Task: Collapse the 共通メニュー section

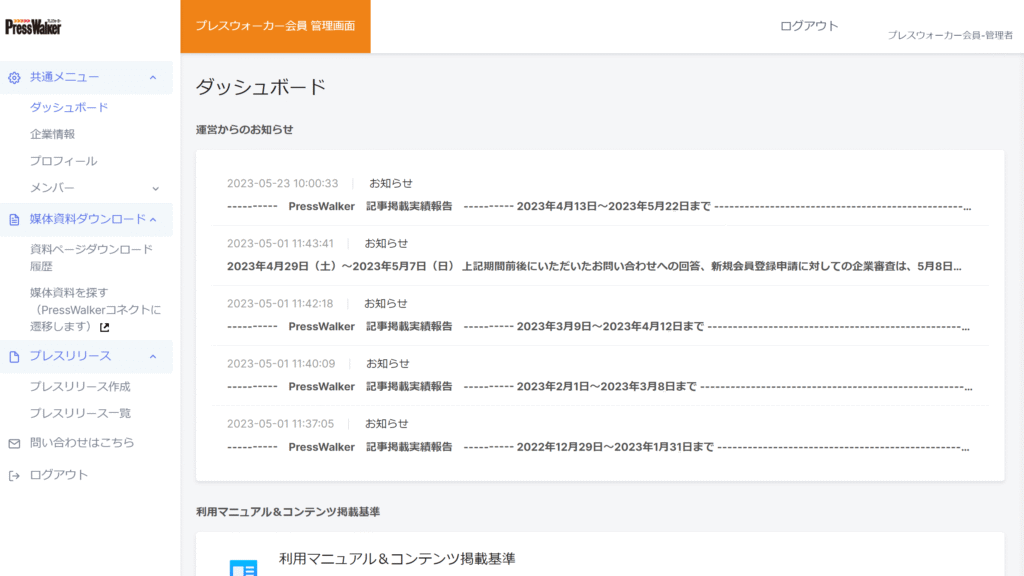Action: (153, 76)
